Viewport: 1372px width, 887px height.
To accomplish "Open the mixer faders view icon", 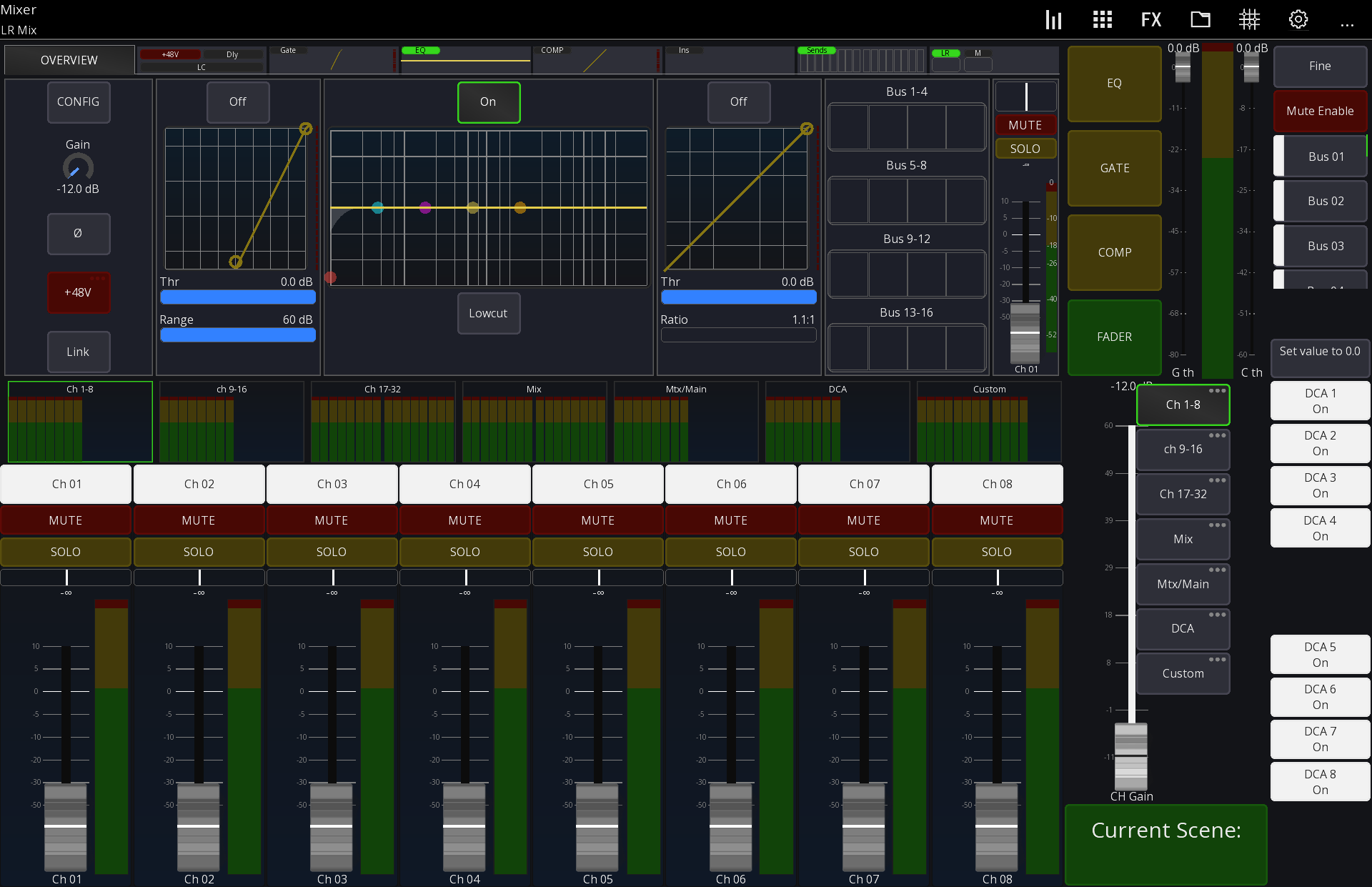I will pyautogui.click(x=1053, y=20).
